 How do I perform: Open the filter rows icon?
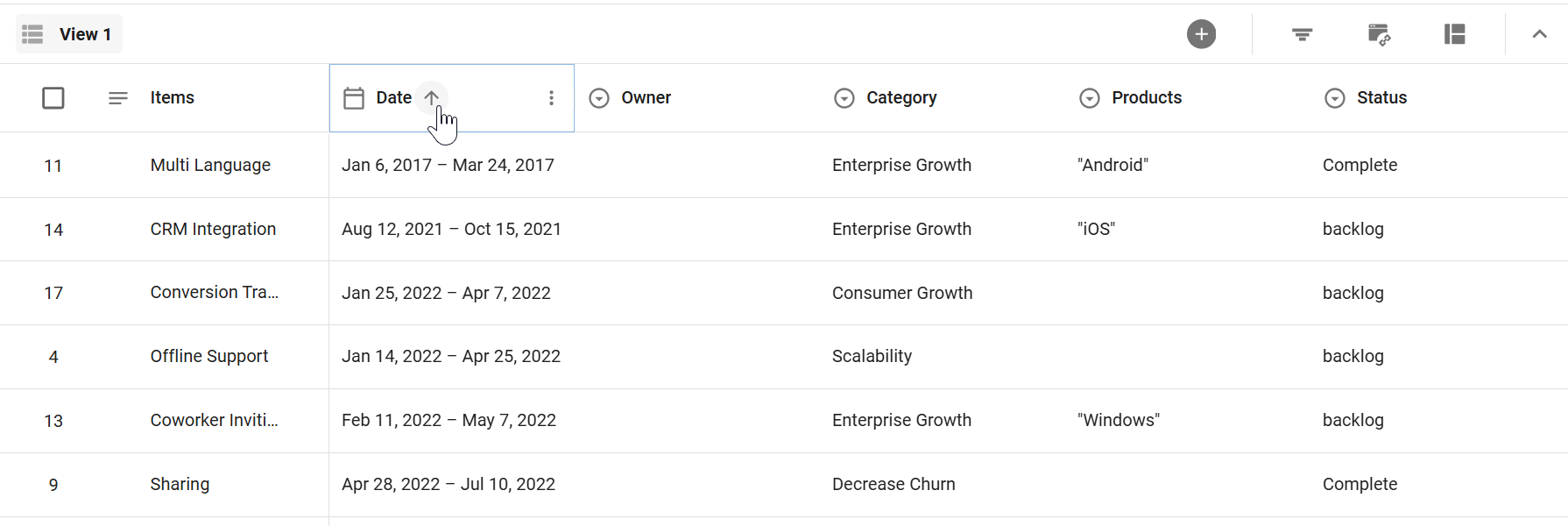pos(1302,34)
